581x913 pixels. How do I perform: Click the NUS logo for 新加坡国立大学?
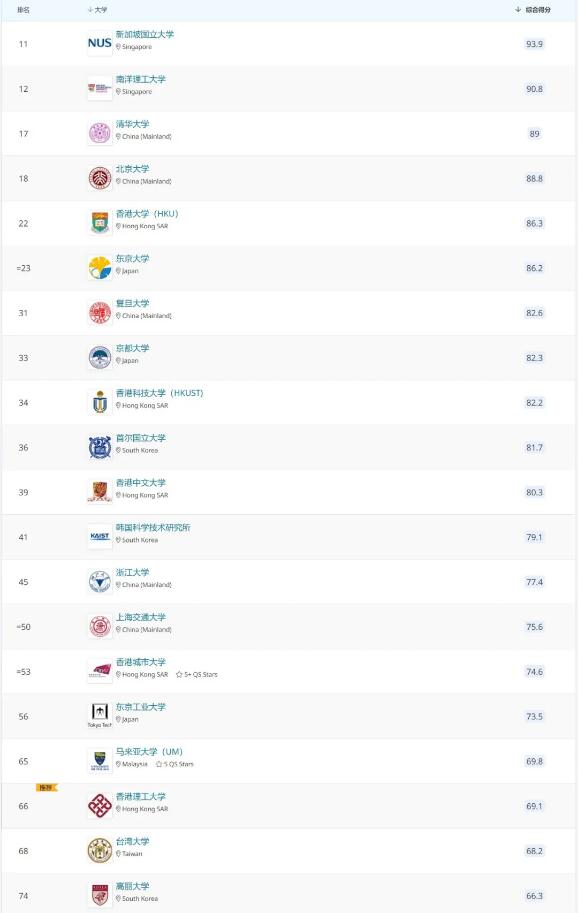(99, 43)
